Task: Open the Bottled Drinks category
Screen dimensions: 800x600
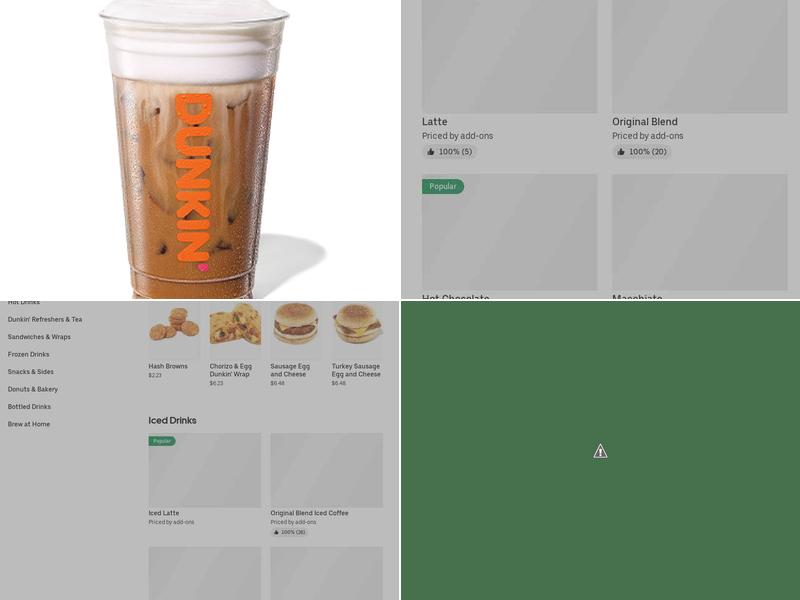Action: click(x=29, y=407)
